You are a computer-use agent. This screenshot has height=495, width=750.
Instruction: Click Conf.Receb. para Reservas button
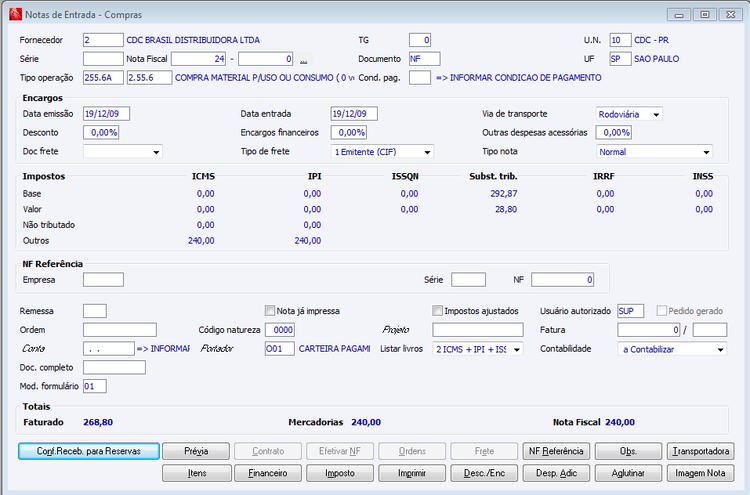pos(89,451)
